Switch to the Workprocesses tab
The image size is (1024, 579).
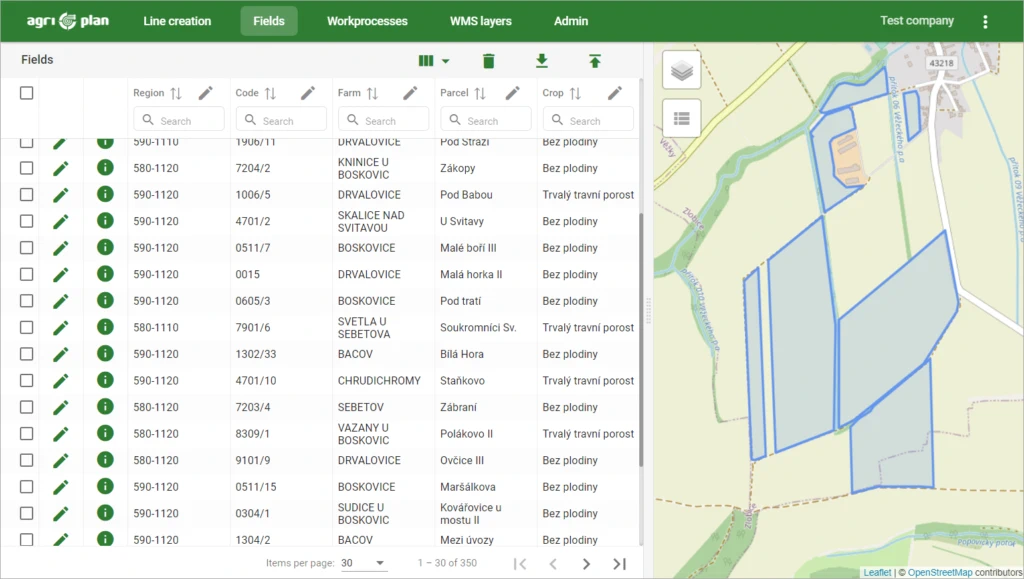(x=368, y=20)
